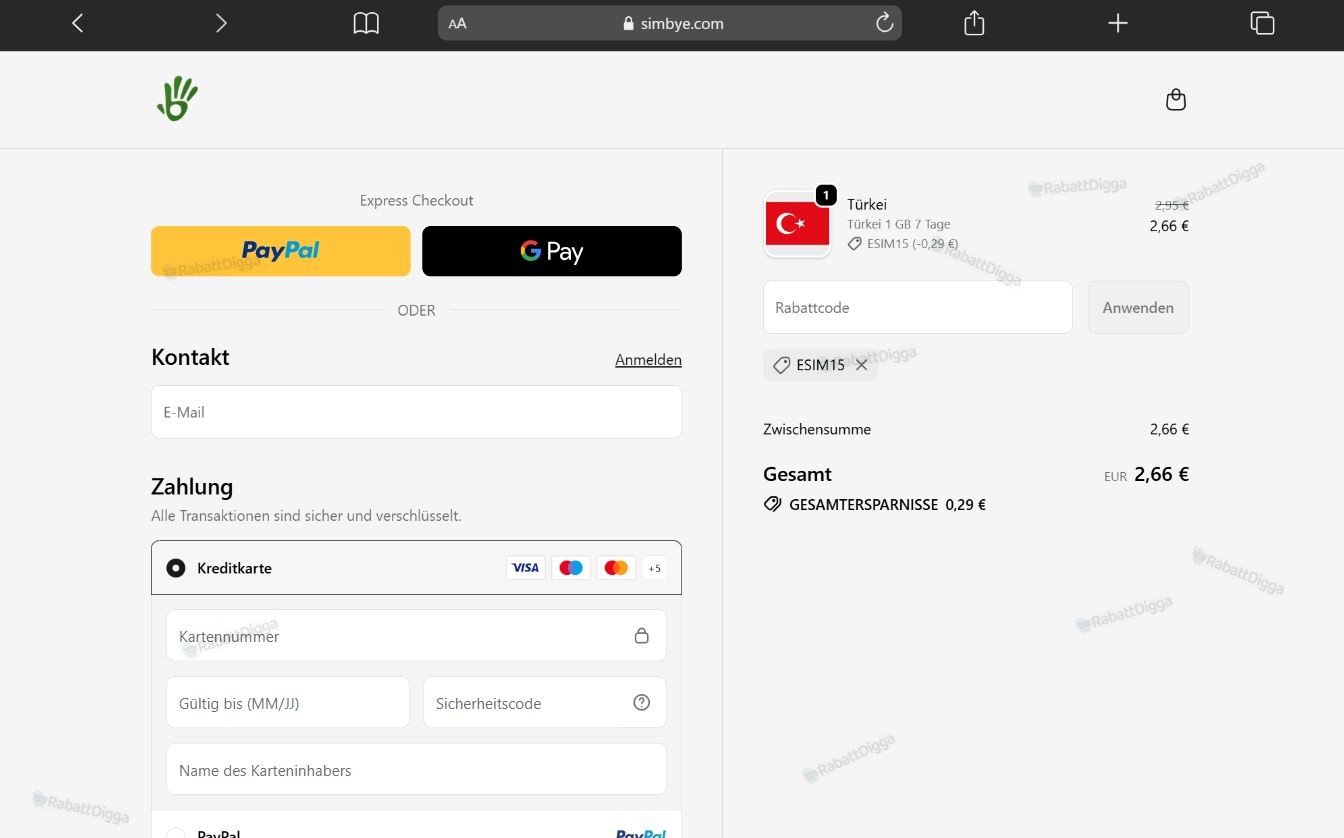This screenshot has width=1344, height=838.
Task: Show all open tabs overview
Action: [1262, 23]
